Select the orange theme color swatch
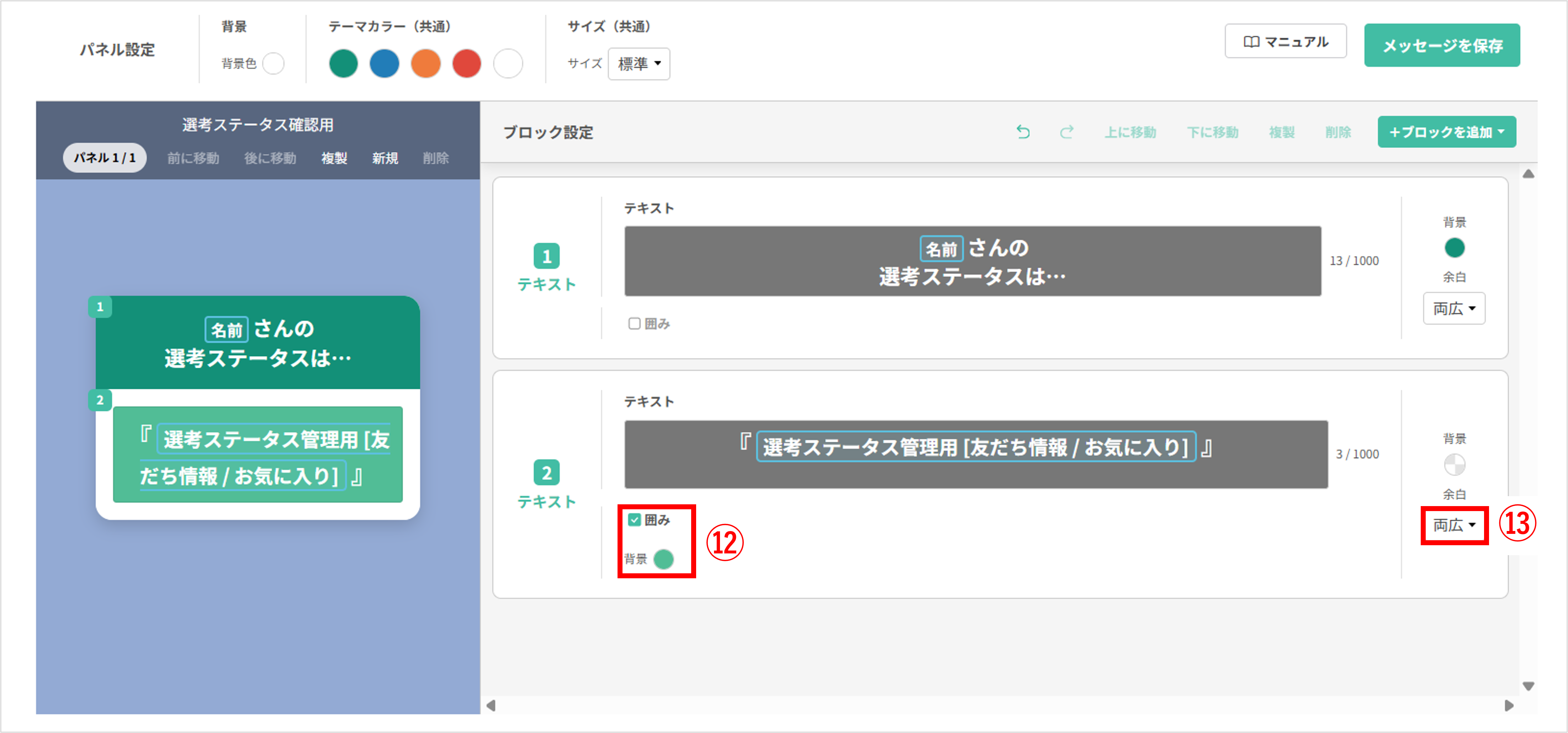The width and height of the screenshot is (1568, 733). (425, 63)
